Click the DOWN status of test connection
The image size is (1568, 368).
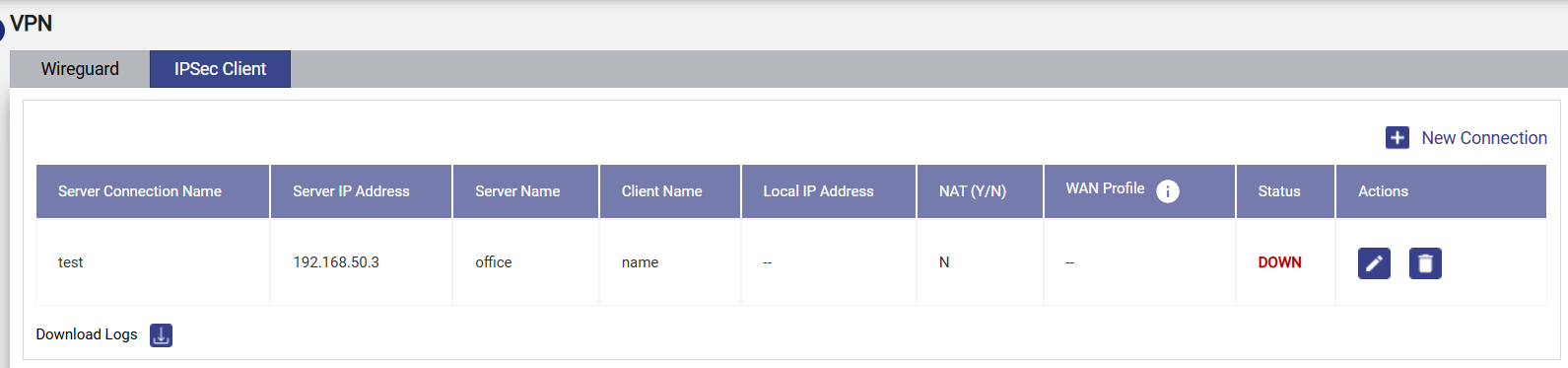1279,262
